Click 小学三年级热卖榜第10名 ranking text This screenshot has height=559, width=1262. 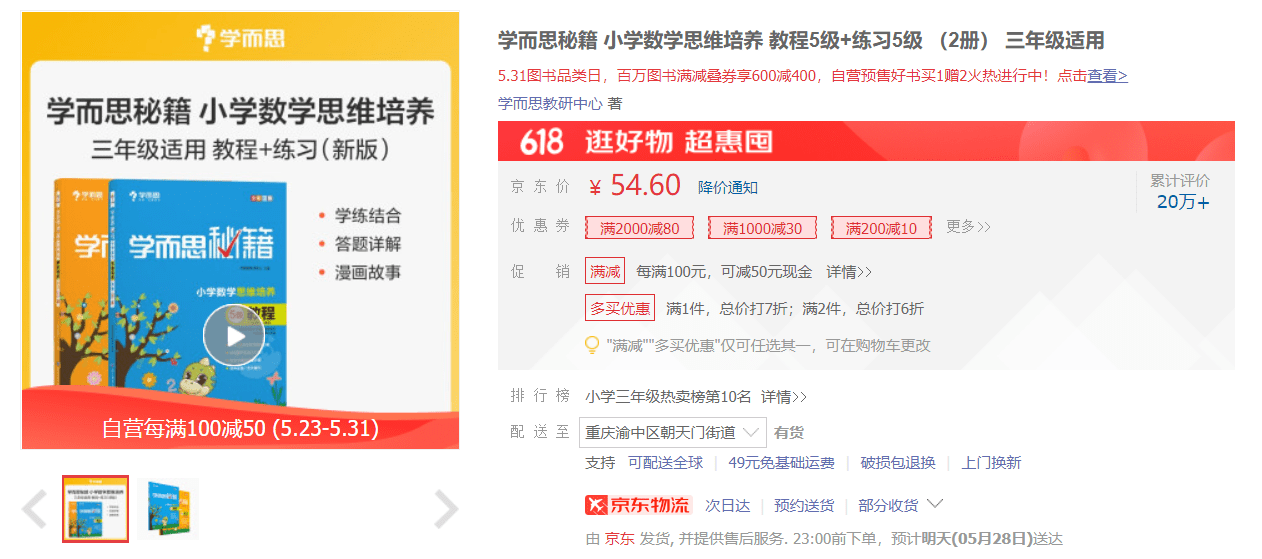[669, 397]
